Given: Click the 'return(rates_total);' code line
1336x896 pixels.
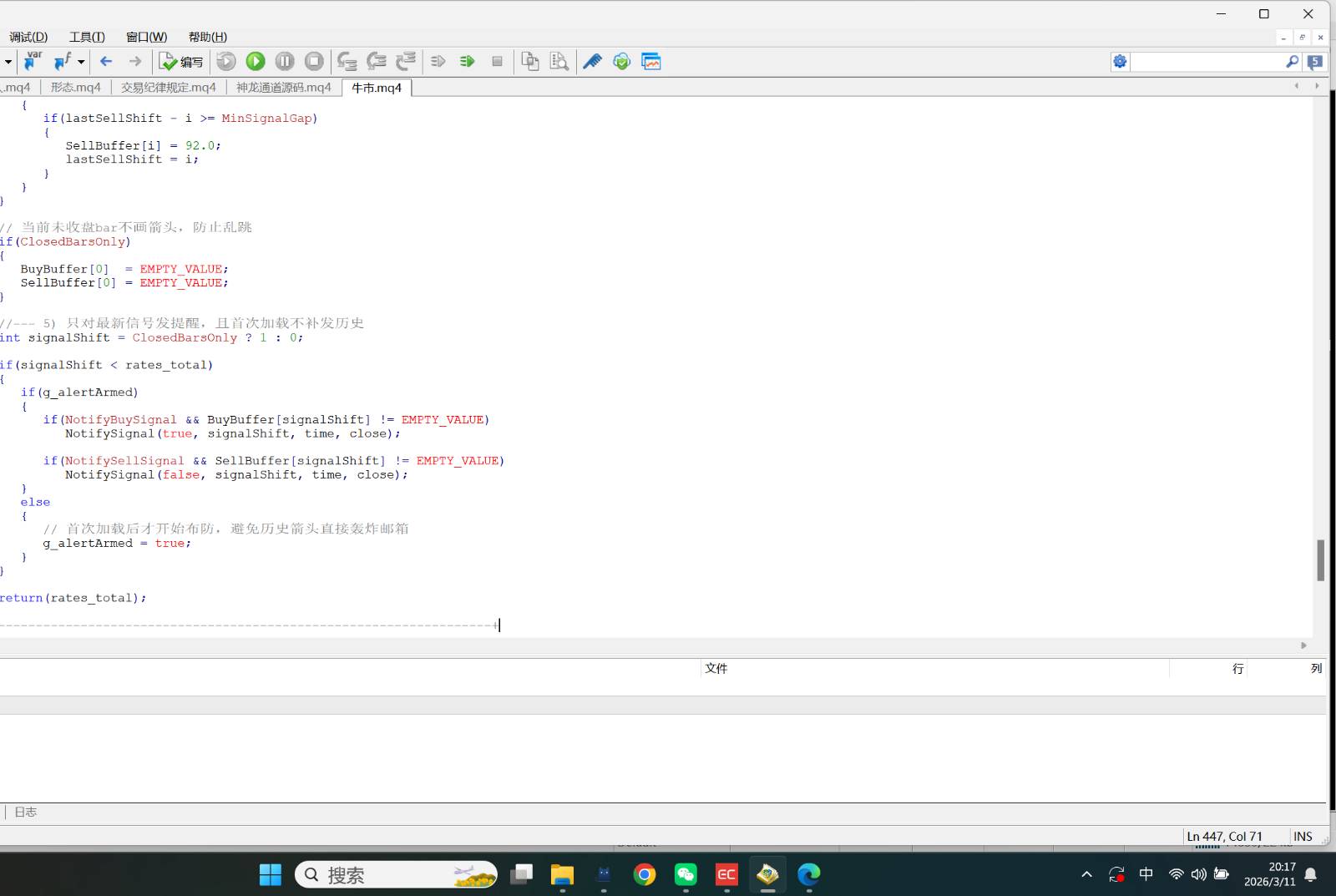Looking at the screenshot, I should (73, 598).
